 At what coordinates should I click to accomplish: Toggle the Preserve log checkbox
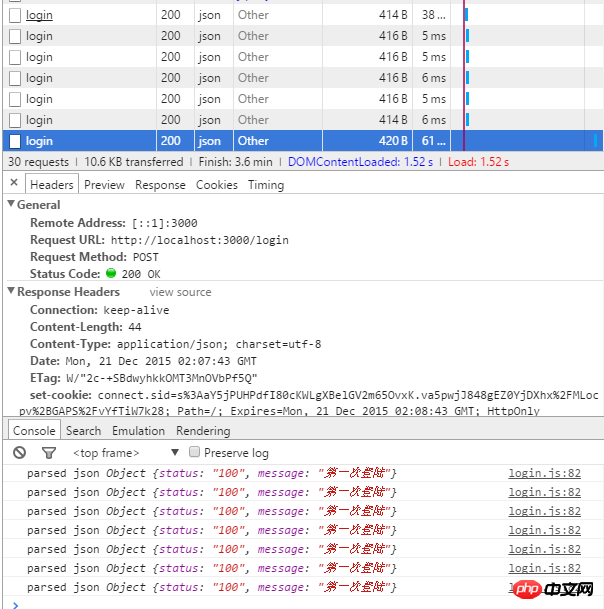click(x=194, y=452)
